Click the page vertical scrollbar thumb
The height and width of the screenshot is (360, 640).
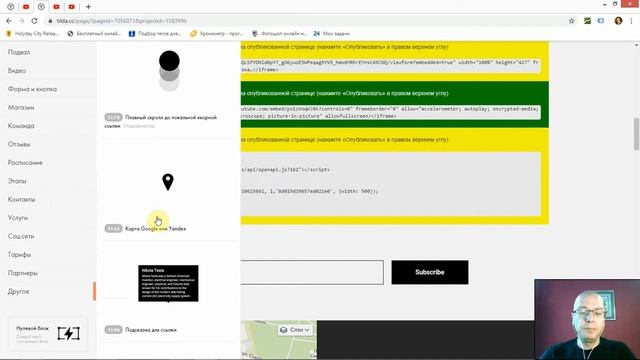coord(636,134)
